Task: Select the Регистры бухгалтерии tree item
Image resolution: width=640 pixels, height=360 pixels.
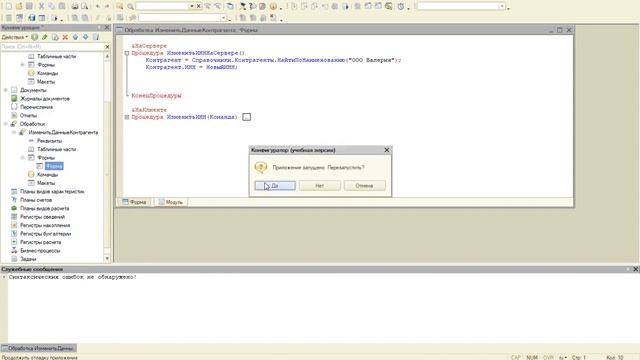Action: (x=45, y=234)
